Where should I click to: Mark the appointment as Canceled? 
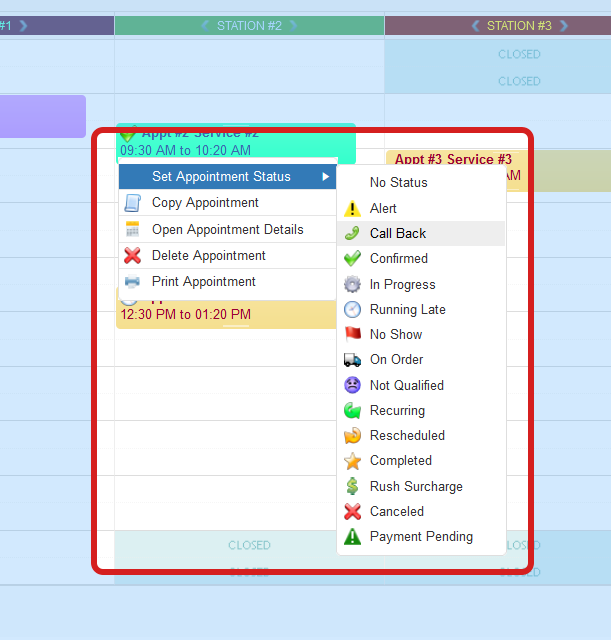pyautogui.click(x=396, y=512)
